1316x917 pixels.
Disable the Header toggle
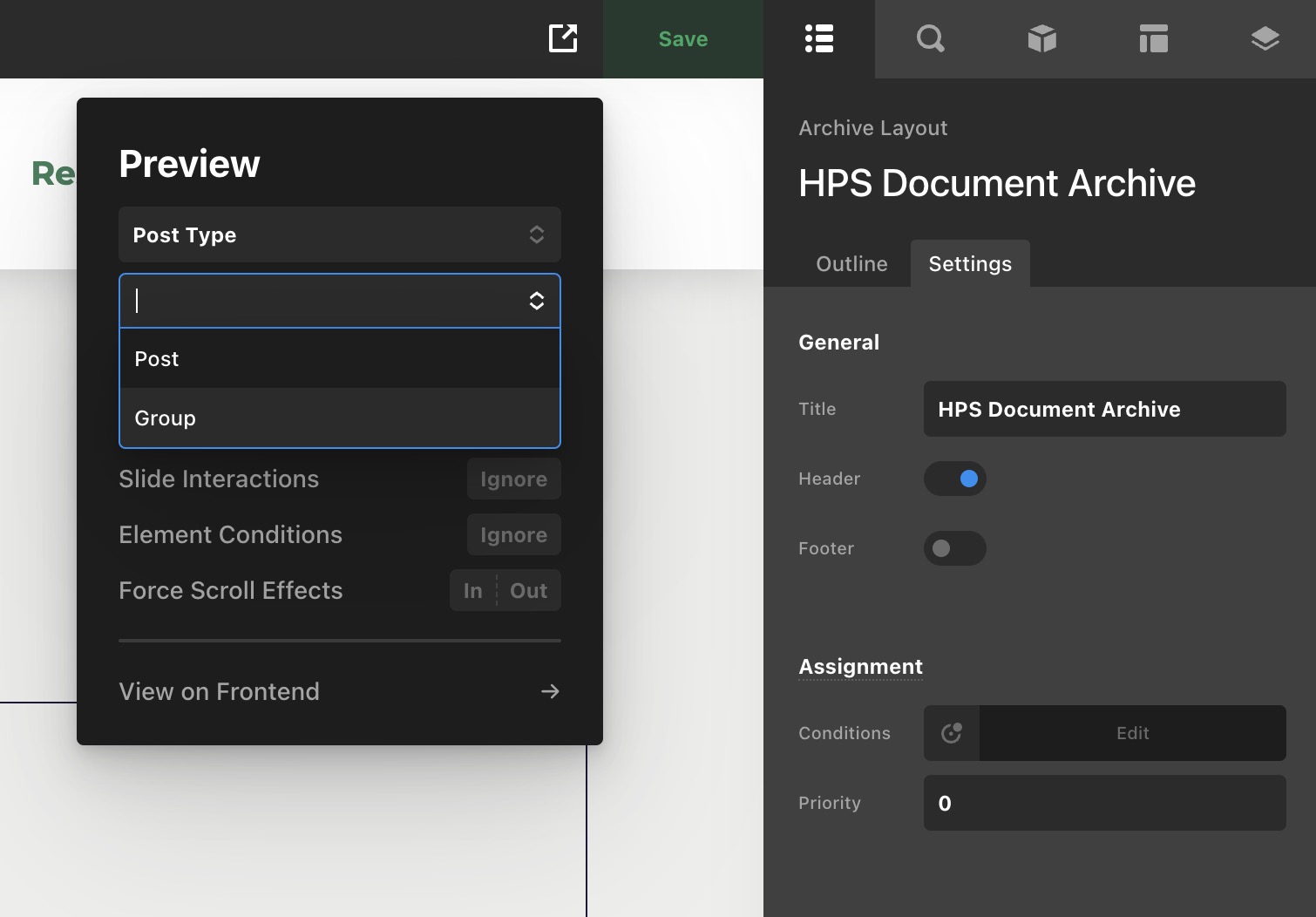[x=955, y=479]
